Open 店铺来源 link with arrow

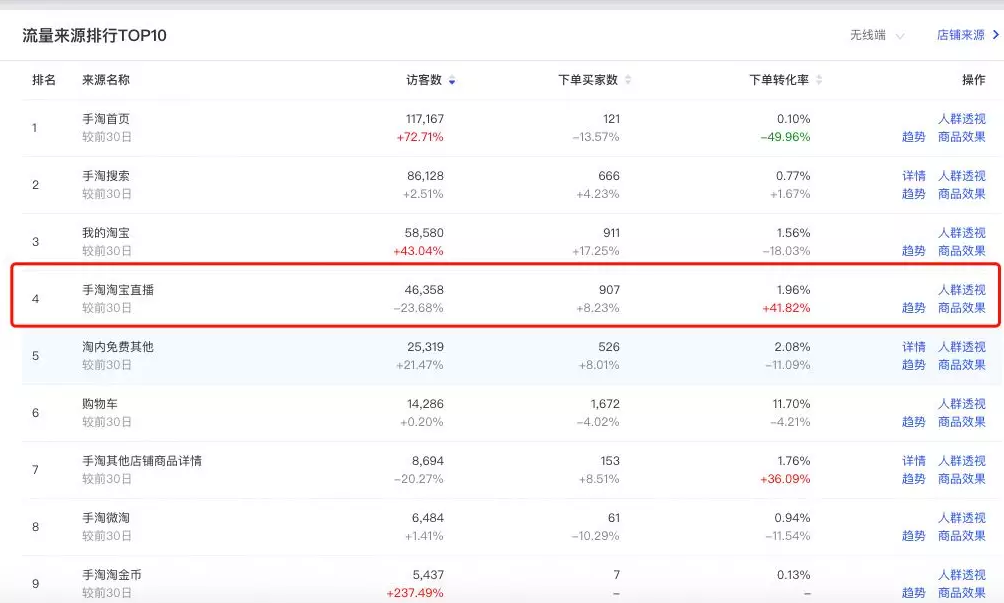967,35
